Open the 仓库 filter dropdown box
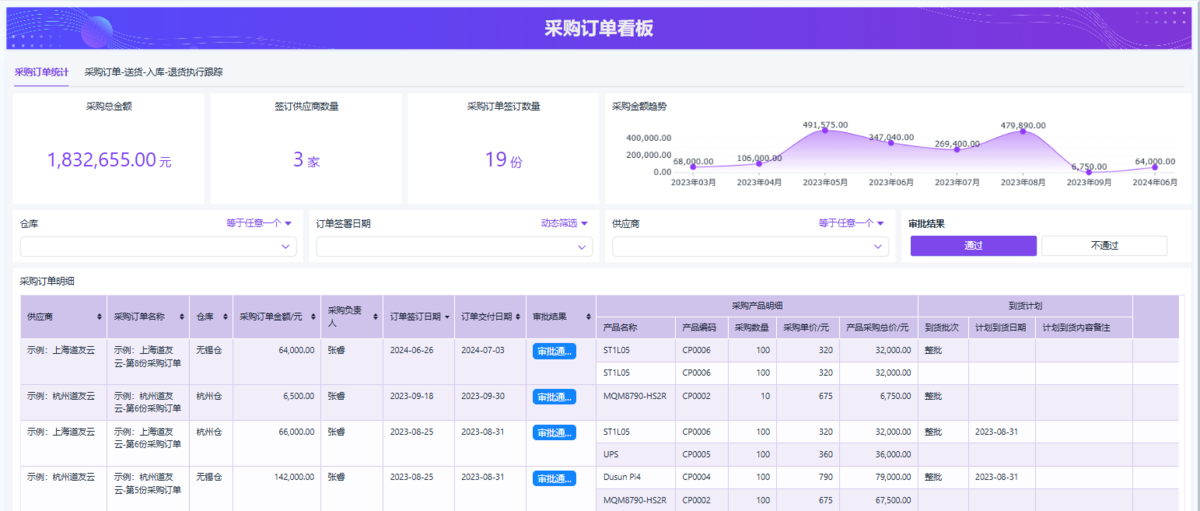 tap(158, 247)
